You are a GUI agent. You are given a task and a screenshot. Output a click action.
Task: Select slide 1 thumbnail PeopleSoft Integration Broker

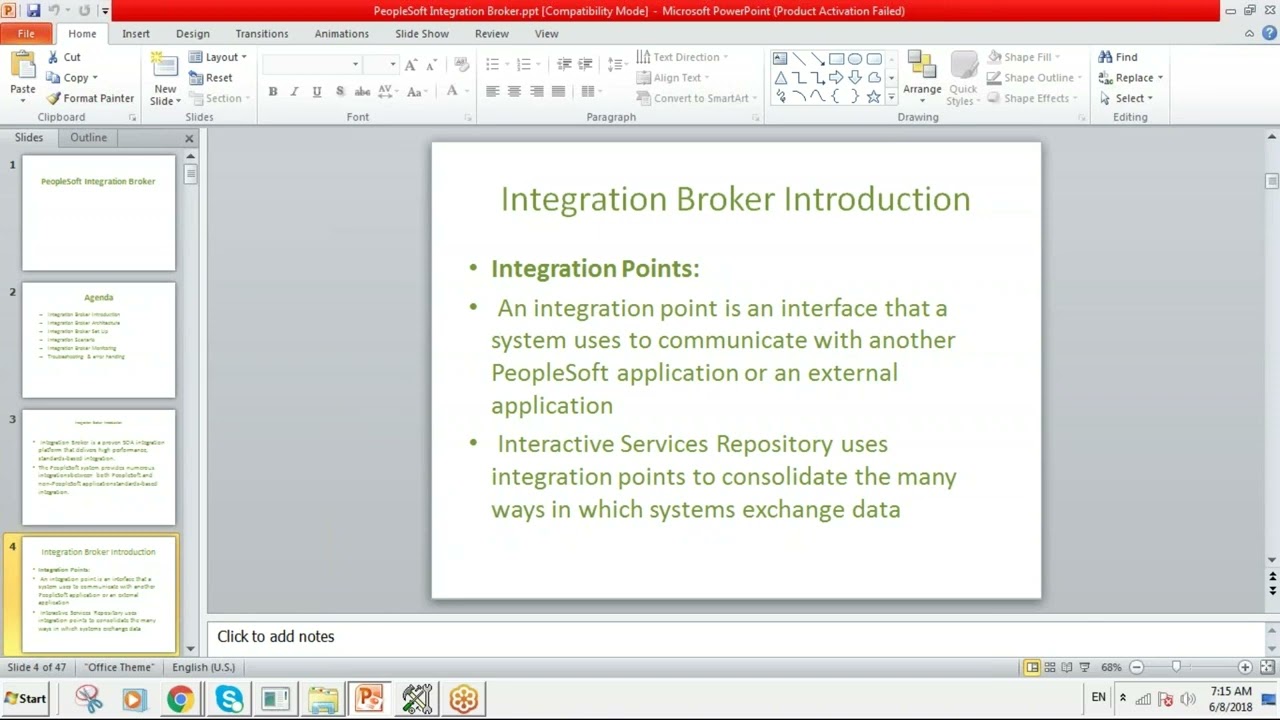[x=99, y=213]
